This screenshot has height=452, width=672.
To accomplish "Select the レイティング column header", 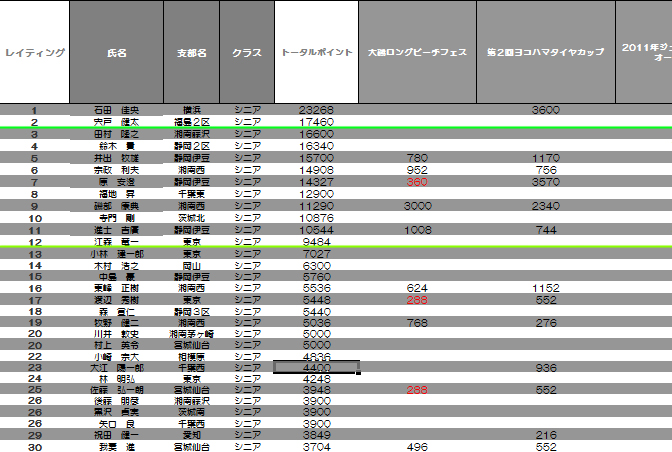I will [x=35, y=52].
